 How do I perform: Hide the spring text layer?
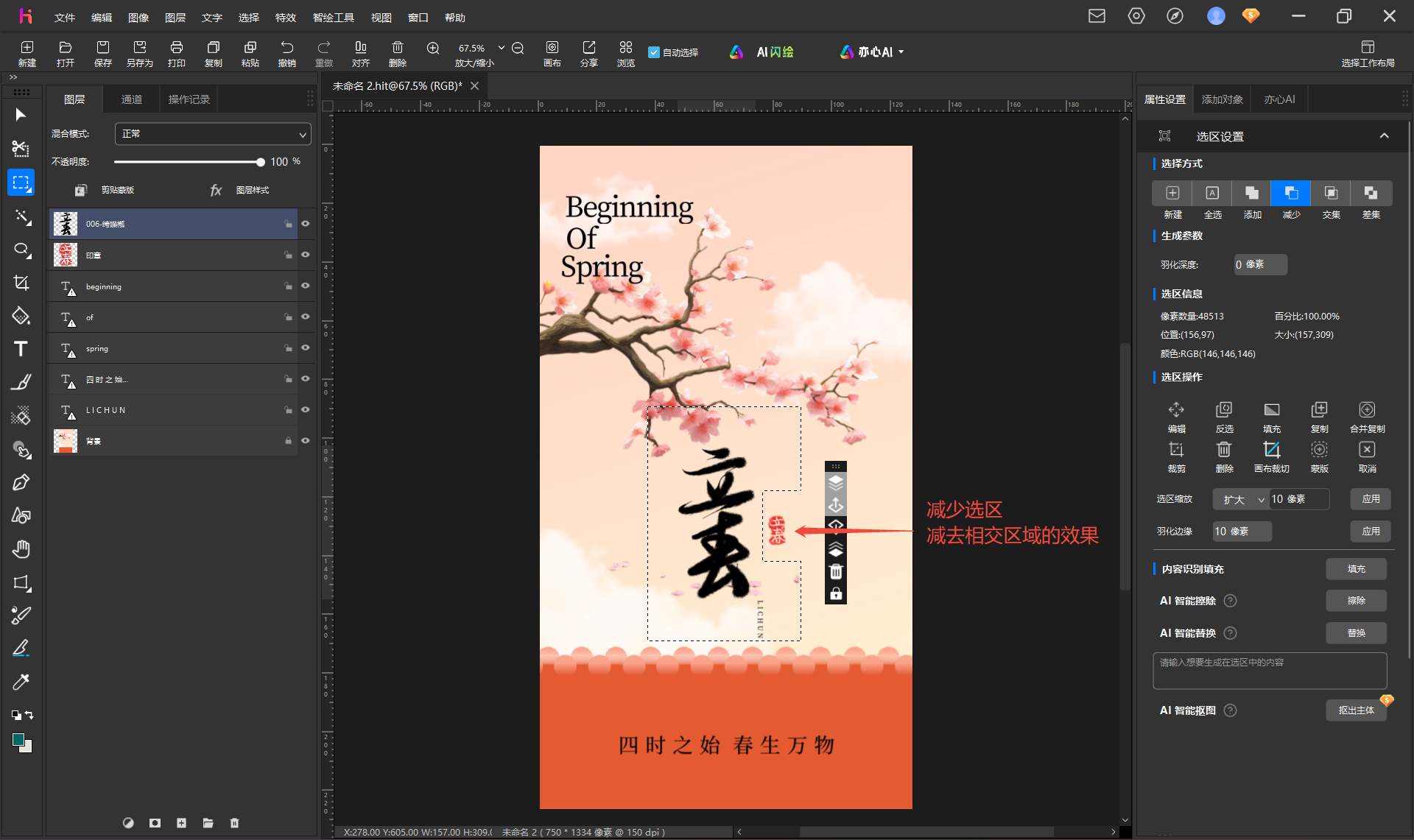[x=305, y=347]
